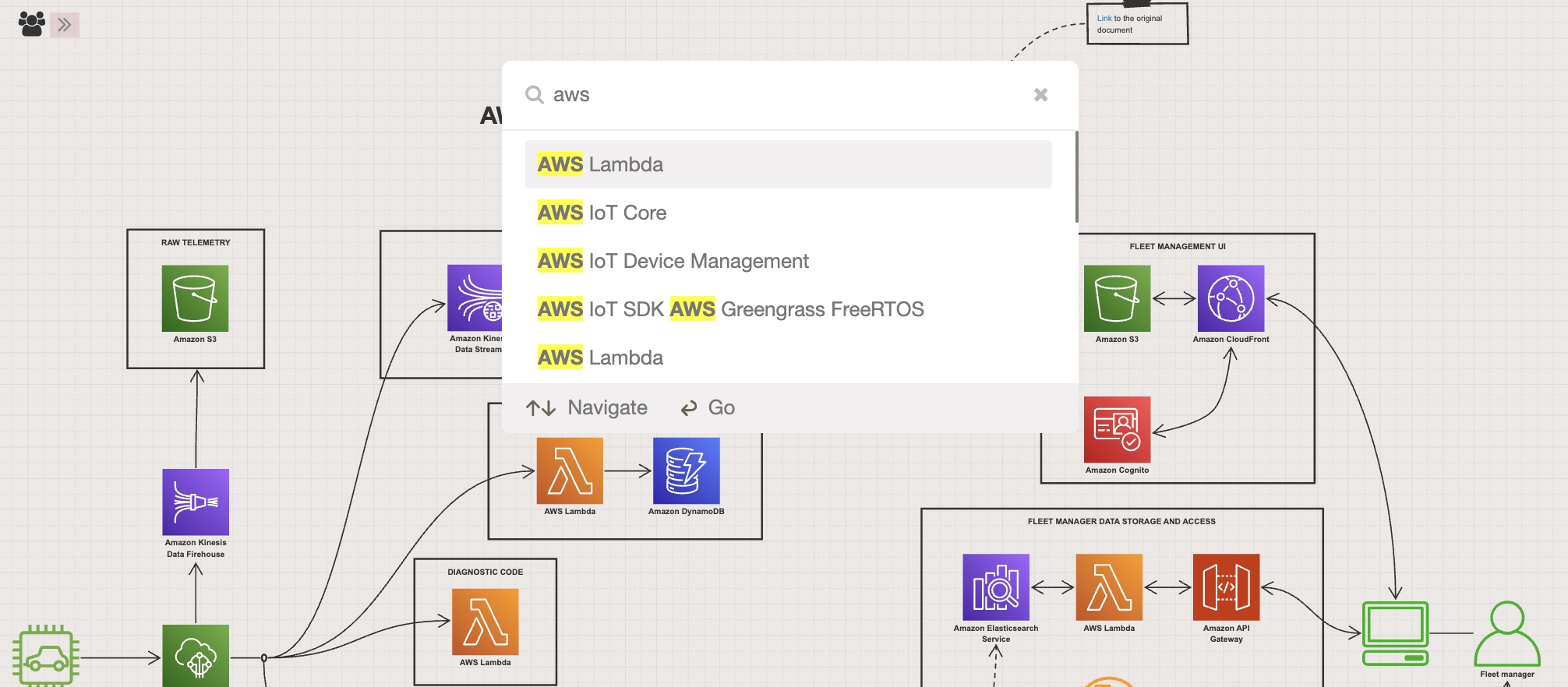Select the last AWS Lambda search result
This screenshot has width=1568, height=687.
(x=788, y=358)
